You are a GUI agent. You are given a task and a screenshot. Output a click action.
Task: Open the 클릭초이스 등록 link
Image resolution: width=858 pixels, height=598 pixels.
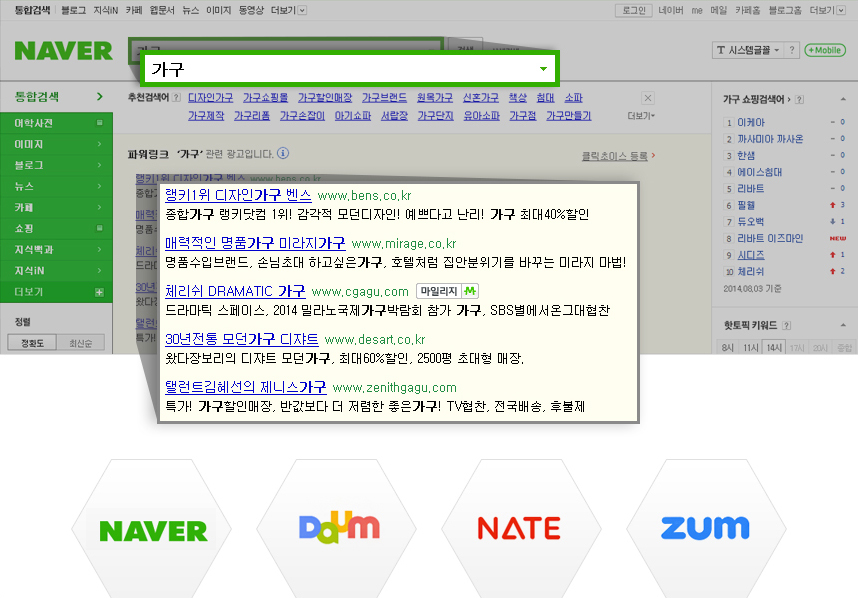click(614, 156)
